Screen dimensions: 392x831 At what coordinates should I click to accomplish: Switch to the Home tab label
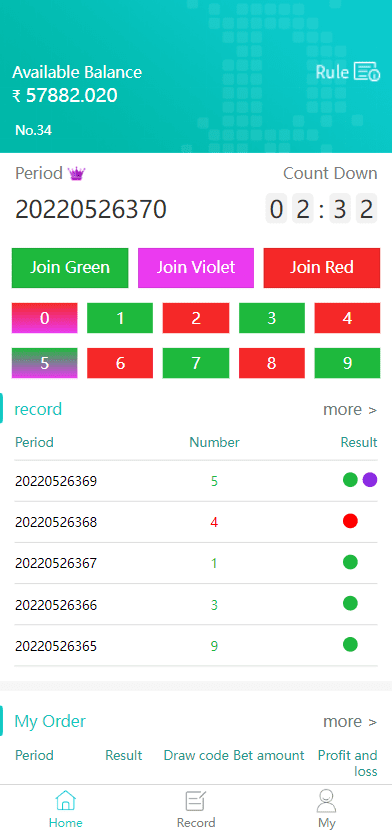pyautogui.click(x=66, y=823)
